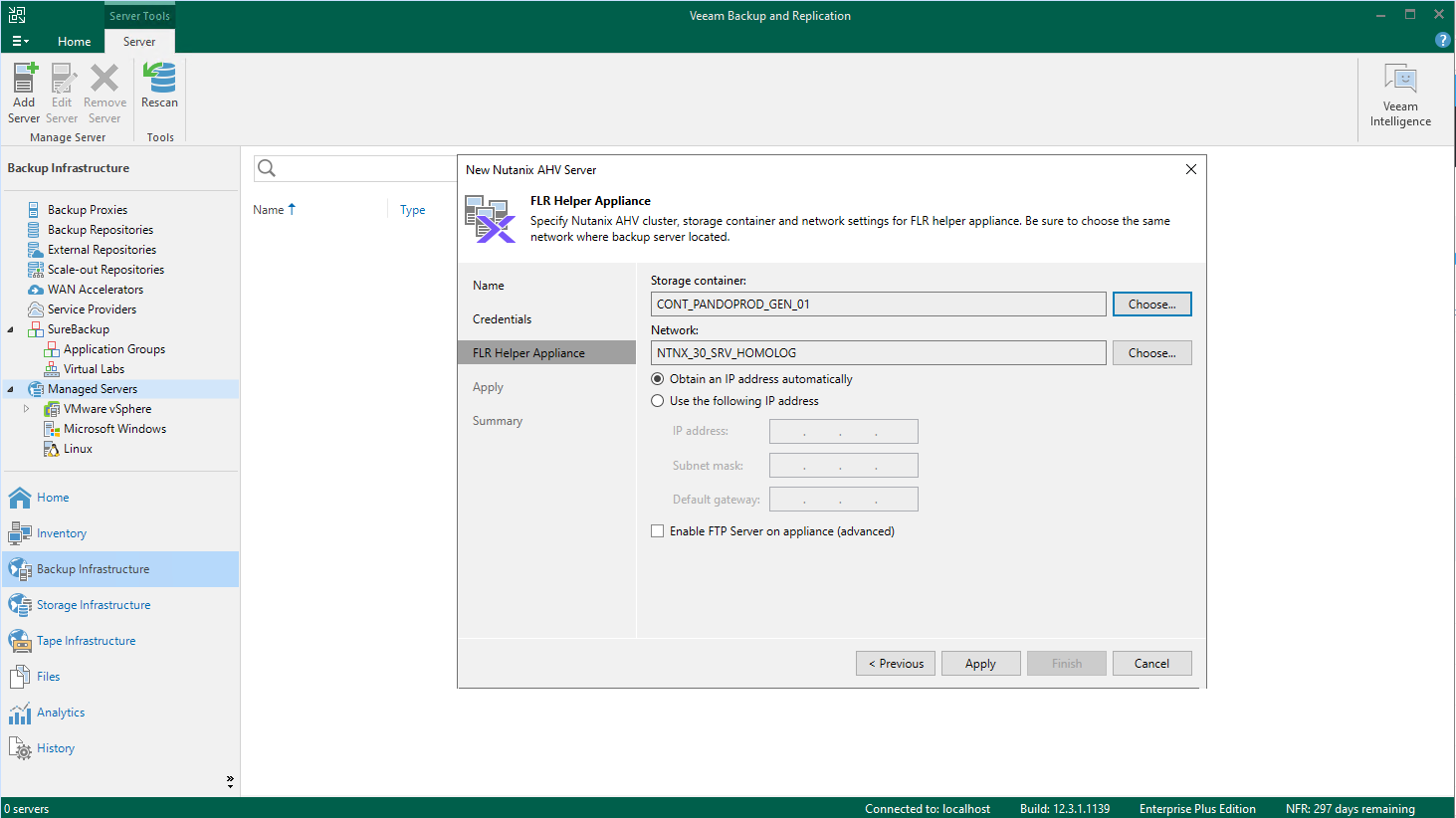Close the New Nutanix AHV Server dialog
1456x818 pixels.
point(1190,169)
